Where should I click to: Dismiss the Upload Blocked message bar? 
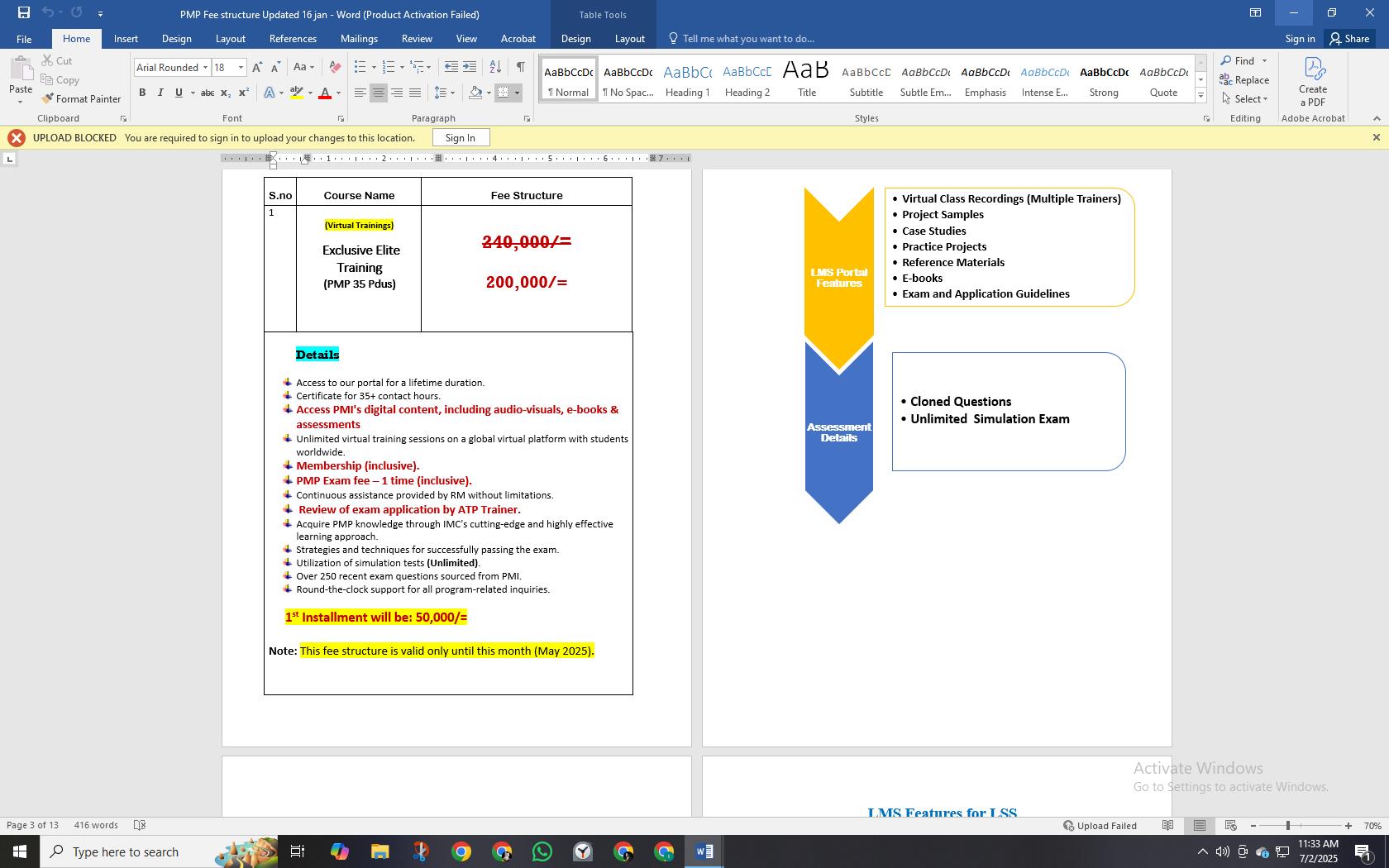[x=1376, y=137]
